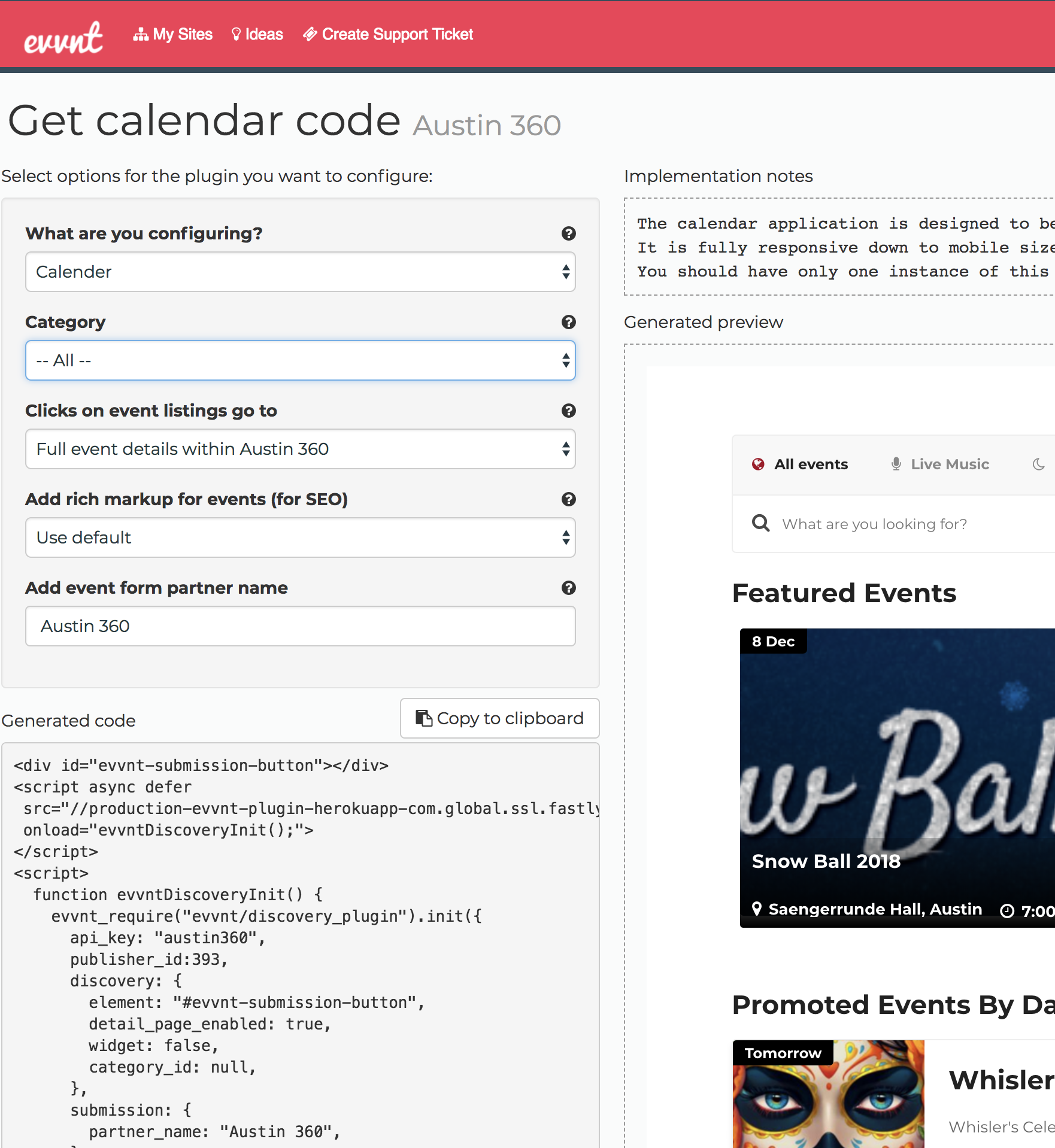The height and width of the screenshot is (1148, 1055).
Task: Open Full event details within Austin 360 dropdown
Action: point(301,449)
